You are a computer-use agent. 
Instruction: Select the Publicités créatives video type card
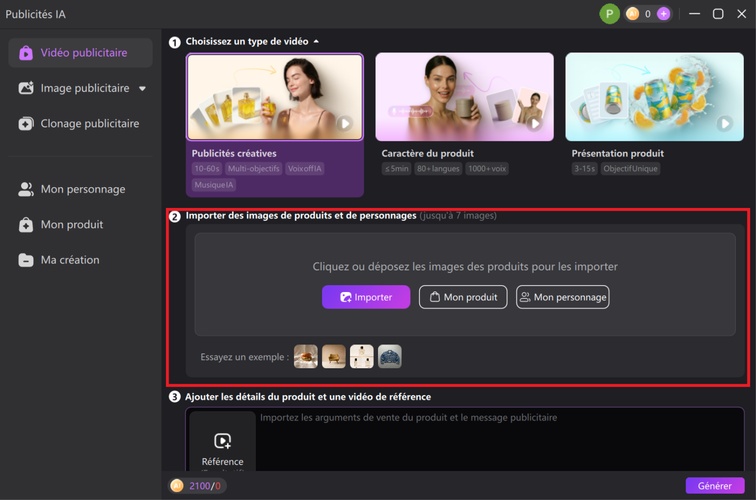[x=275, y=124]
